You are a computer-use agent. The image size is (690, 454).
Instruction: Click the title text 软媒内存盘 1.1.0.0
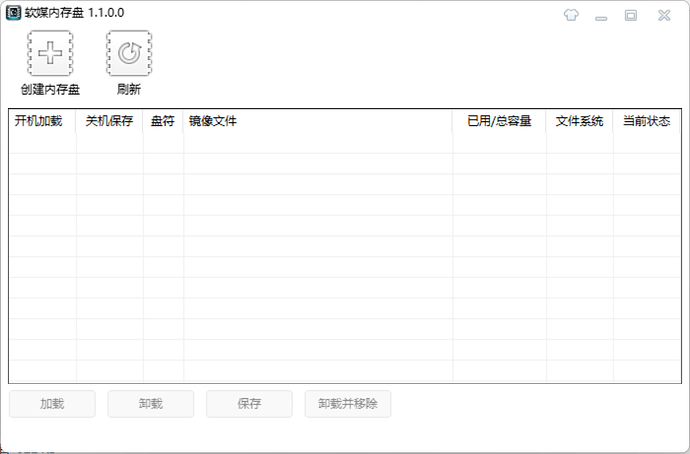pyautogui.click(x=74, y=13)
